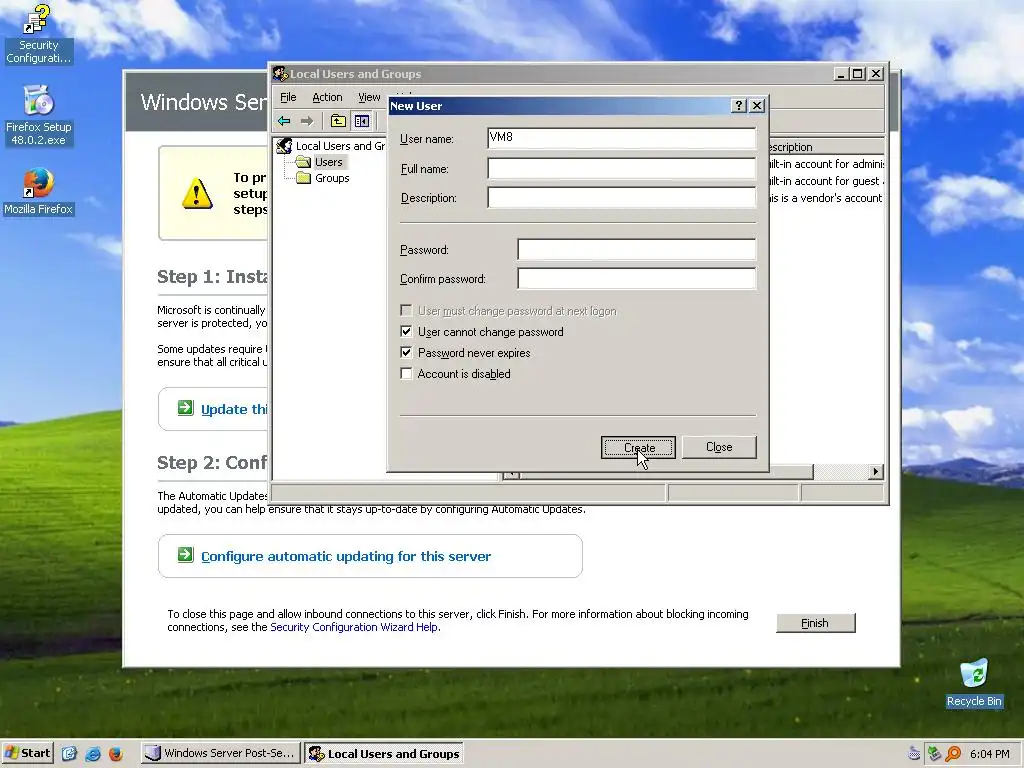Toggle the Show/Hide Console Tree icon
The image size is (1024, 768).
[x=362, y=121]
